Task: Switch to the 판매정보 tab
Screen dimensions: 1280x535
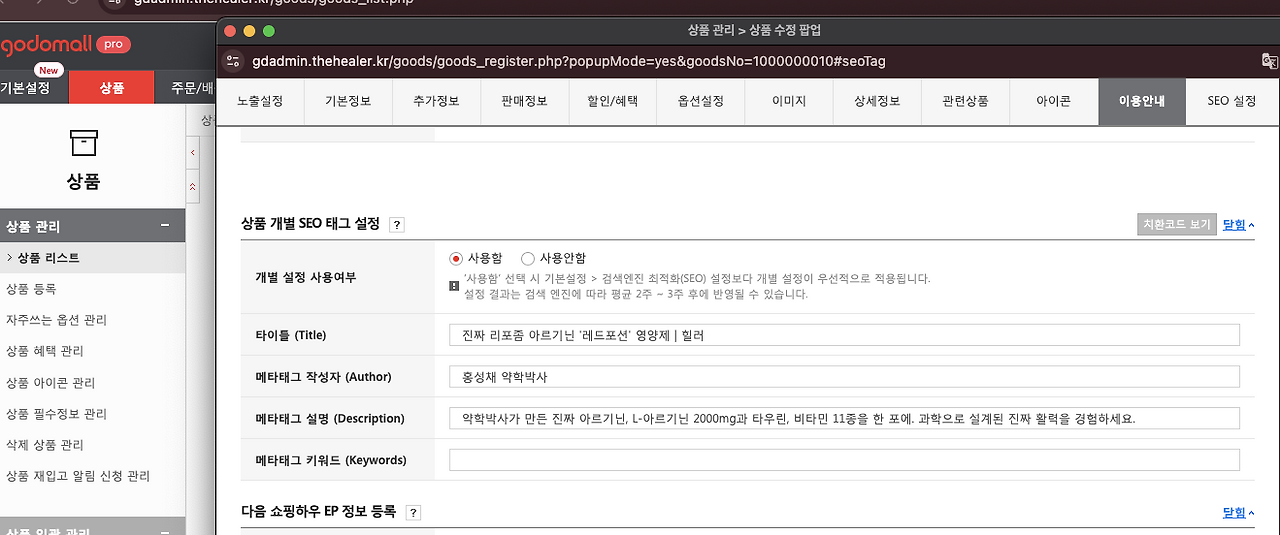Action: [524, 101]
